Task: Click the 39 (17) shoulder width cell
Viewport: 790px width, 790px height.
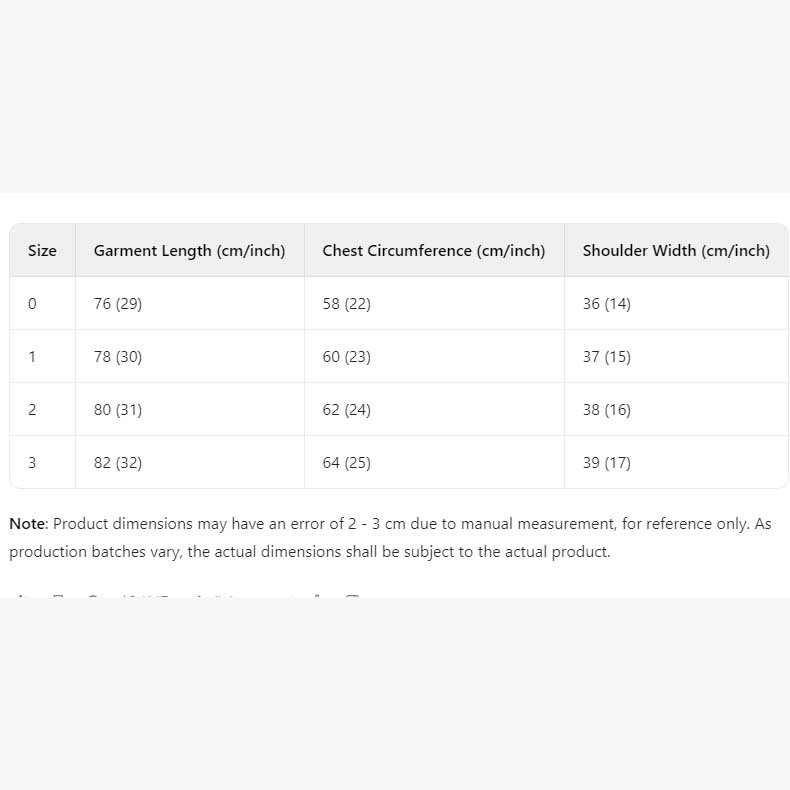Action: [x=606, y=463]
